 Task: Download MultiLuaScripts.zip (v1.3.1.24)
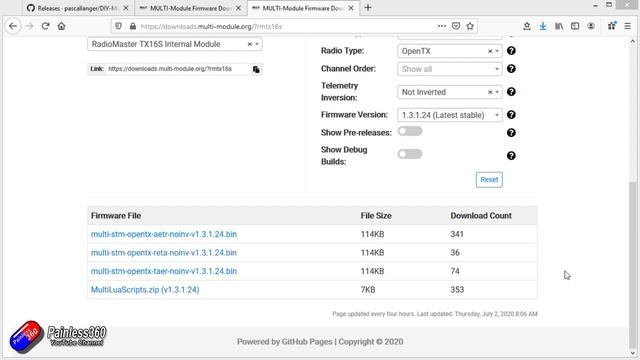click(x=145, y=290)
